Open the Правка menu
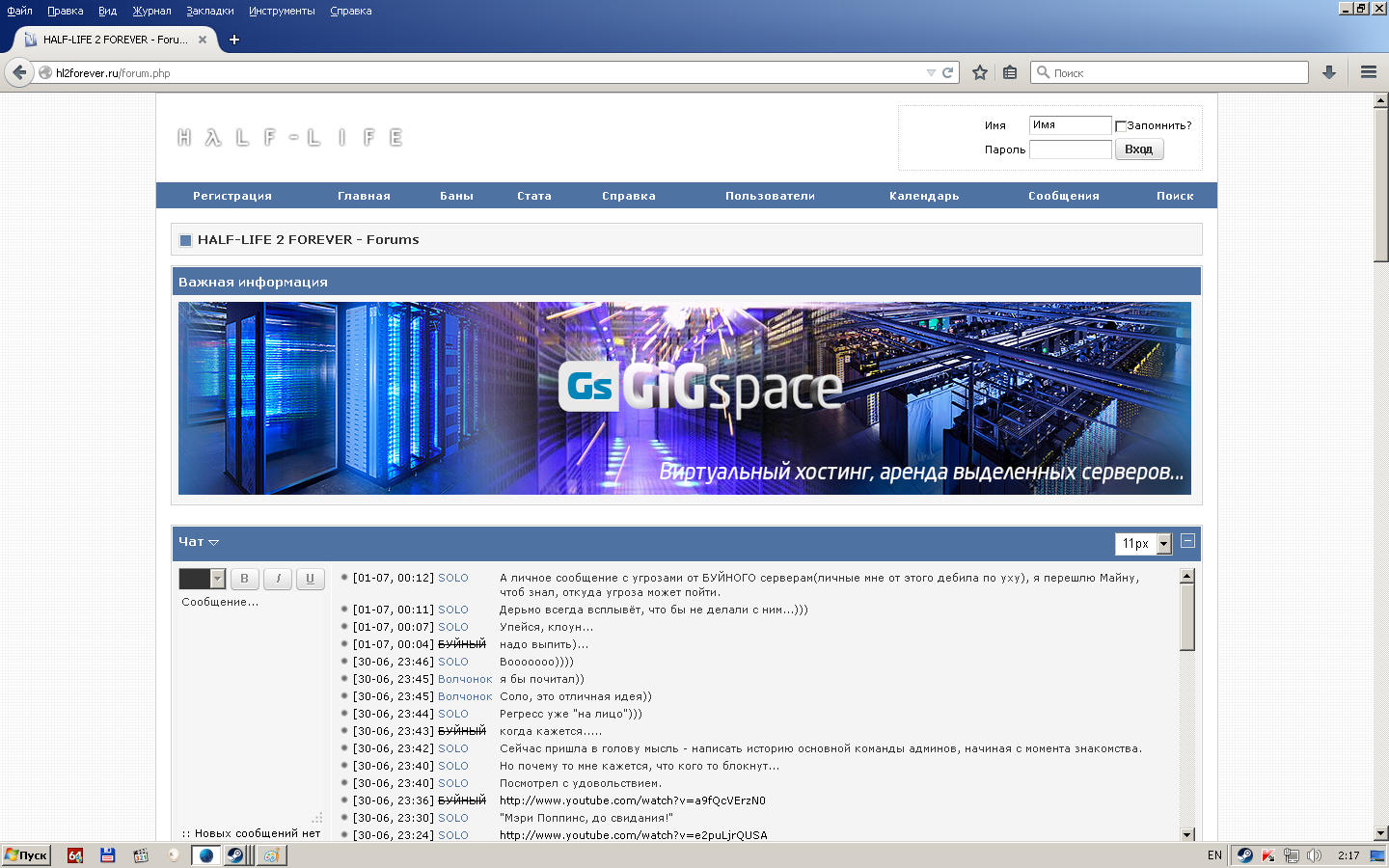 click(65, 11)
